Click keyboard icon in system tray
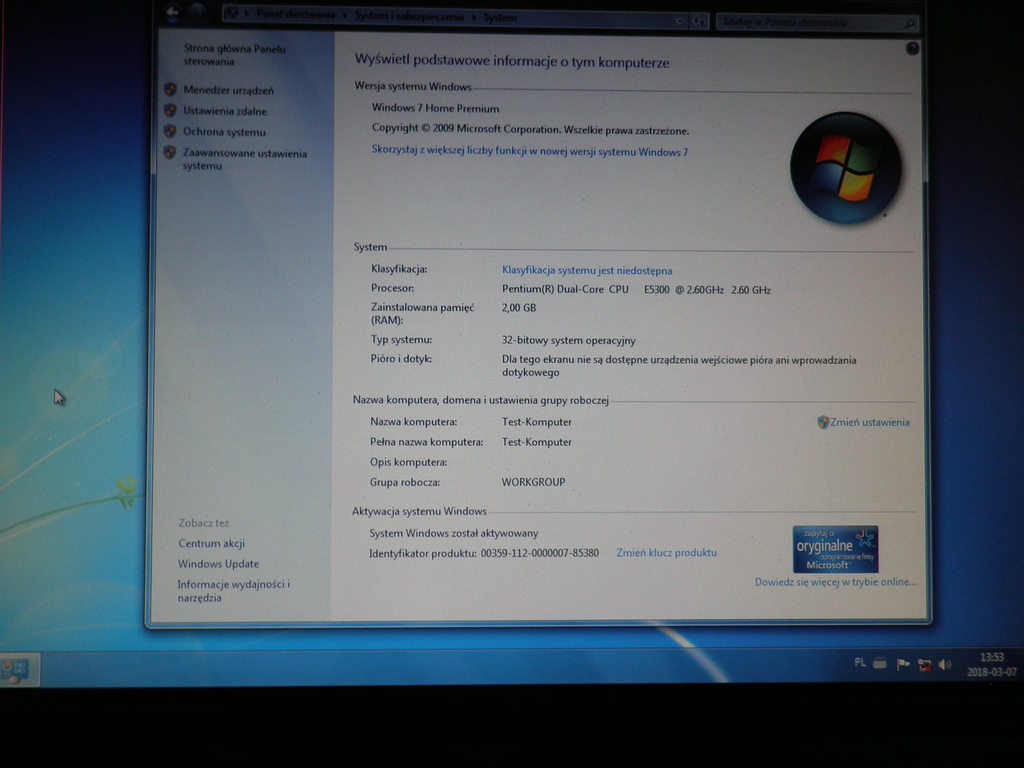The height and width of the screenshot is (768, 1024). click(880, 664)
